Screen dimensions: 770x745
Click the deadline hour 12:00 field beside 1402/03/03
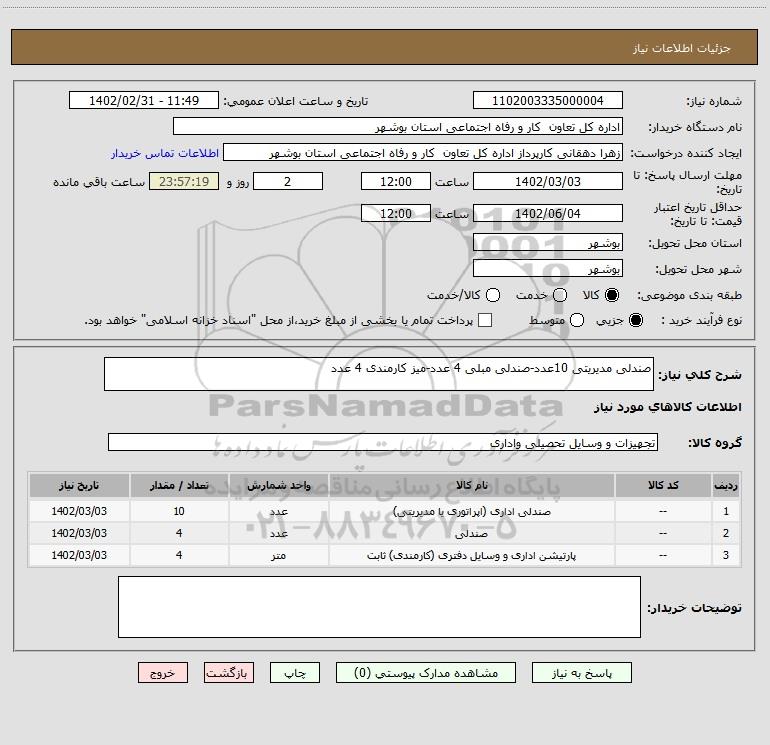click(396, 181)
